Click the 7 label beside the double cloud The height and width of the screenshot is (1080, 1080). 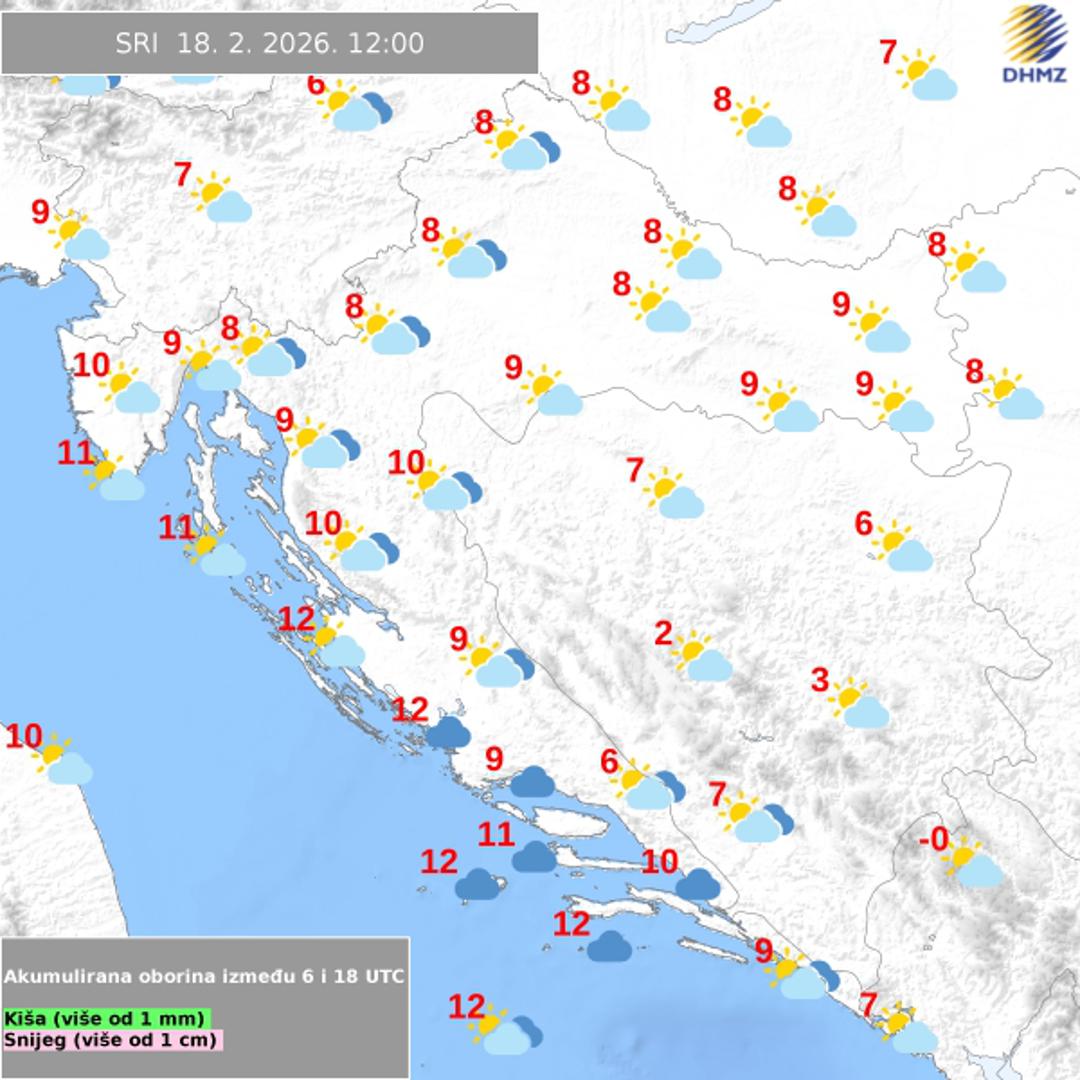(716, 794)
